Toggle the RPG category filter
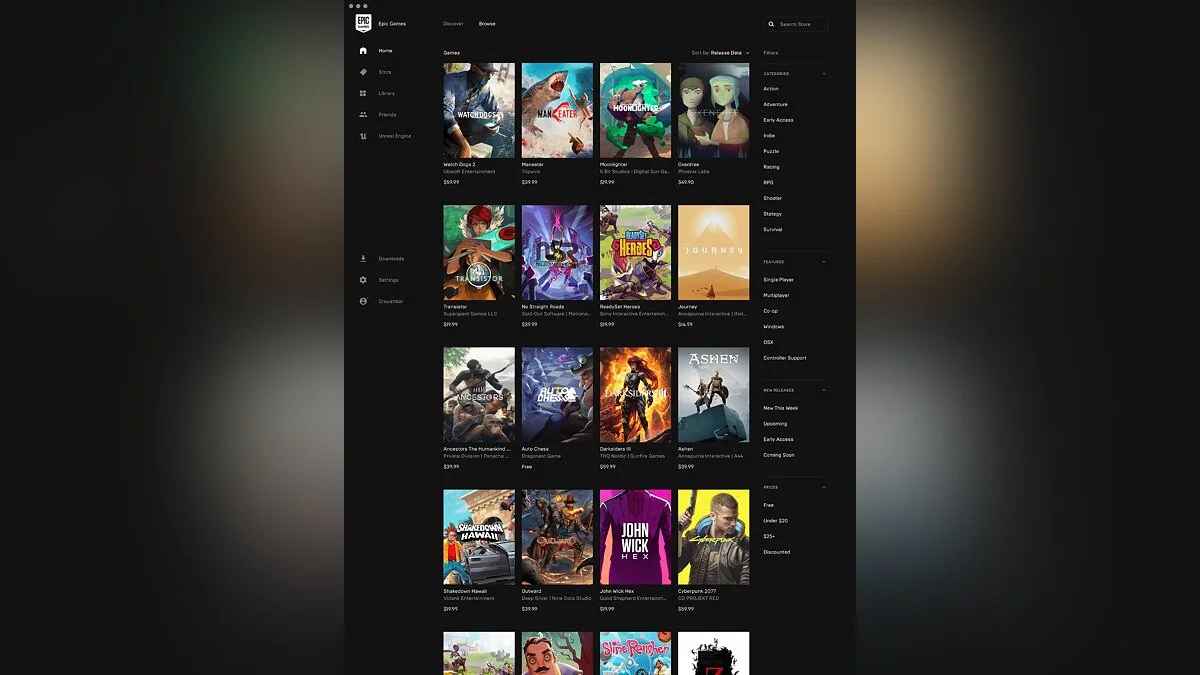The height and width of the screenshot is (675, 1200). (x=768, y=183)
